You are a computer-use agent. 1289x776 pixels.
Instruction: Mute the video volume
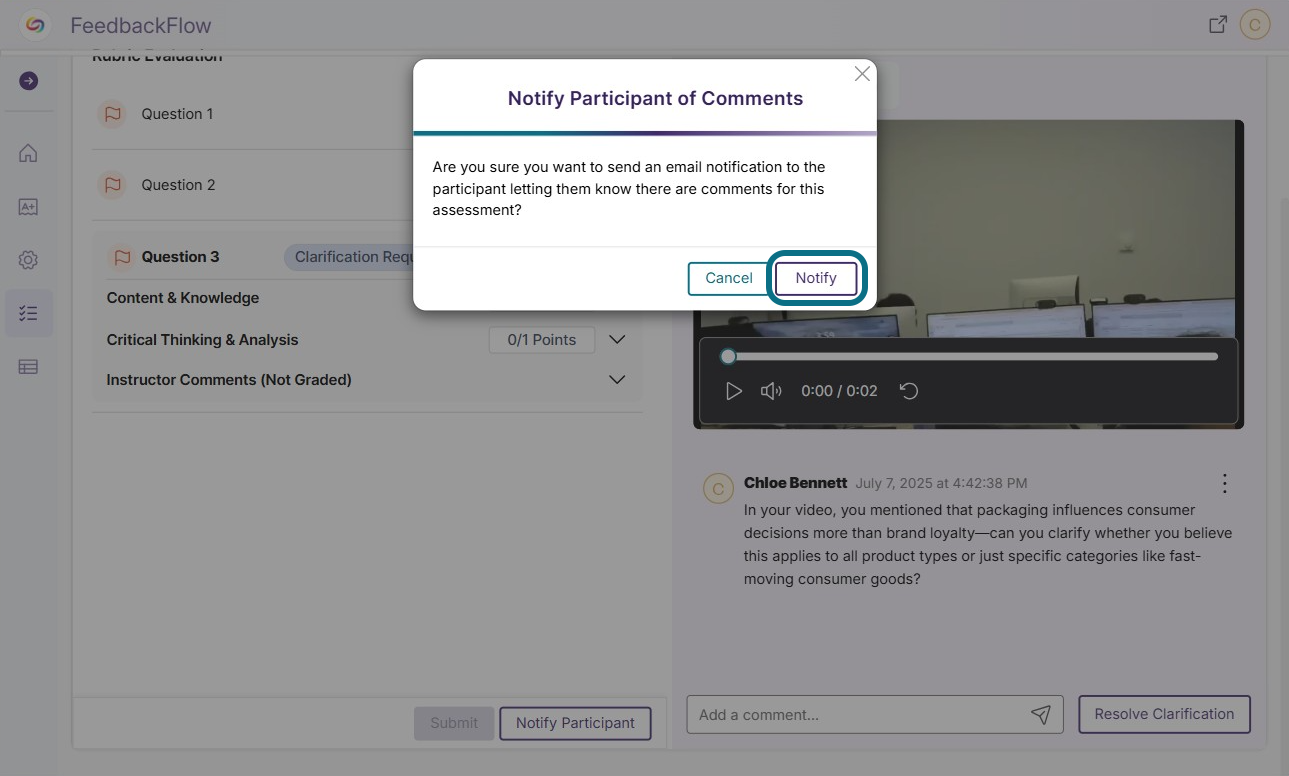pyautogui.click(x=771, y=391)
